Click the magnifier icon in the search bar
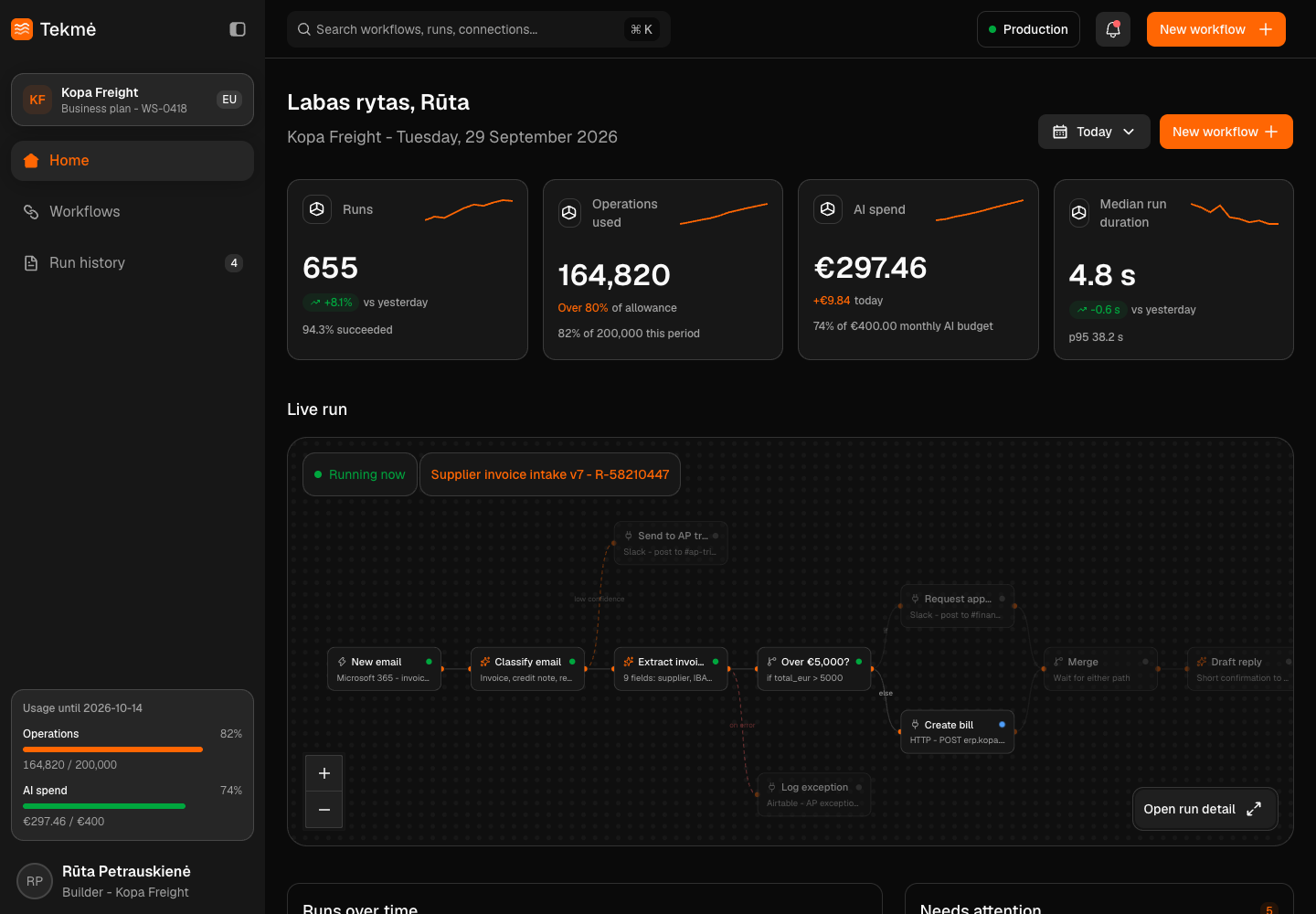Viewport: 1316px width, 914px height. coord(304,29)
